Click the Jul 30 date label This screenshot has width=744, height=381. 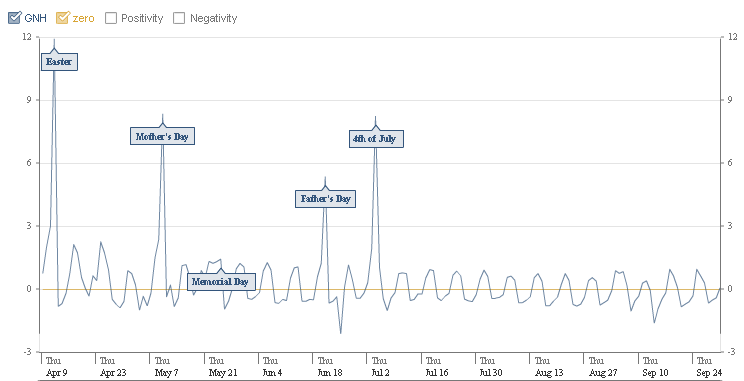point(491,373)
